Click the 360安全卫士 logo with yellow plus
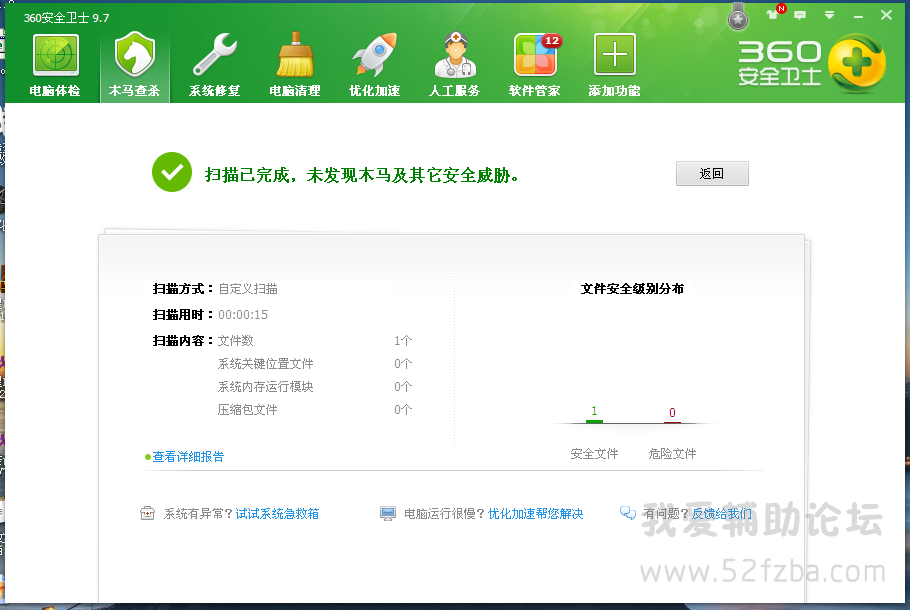The width and height of the screenshot is (910, 610). coord(812,63)
